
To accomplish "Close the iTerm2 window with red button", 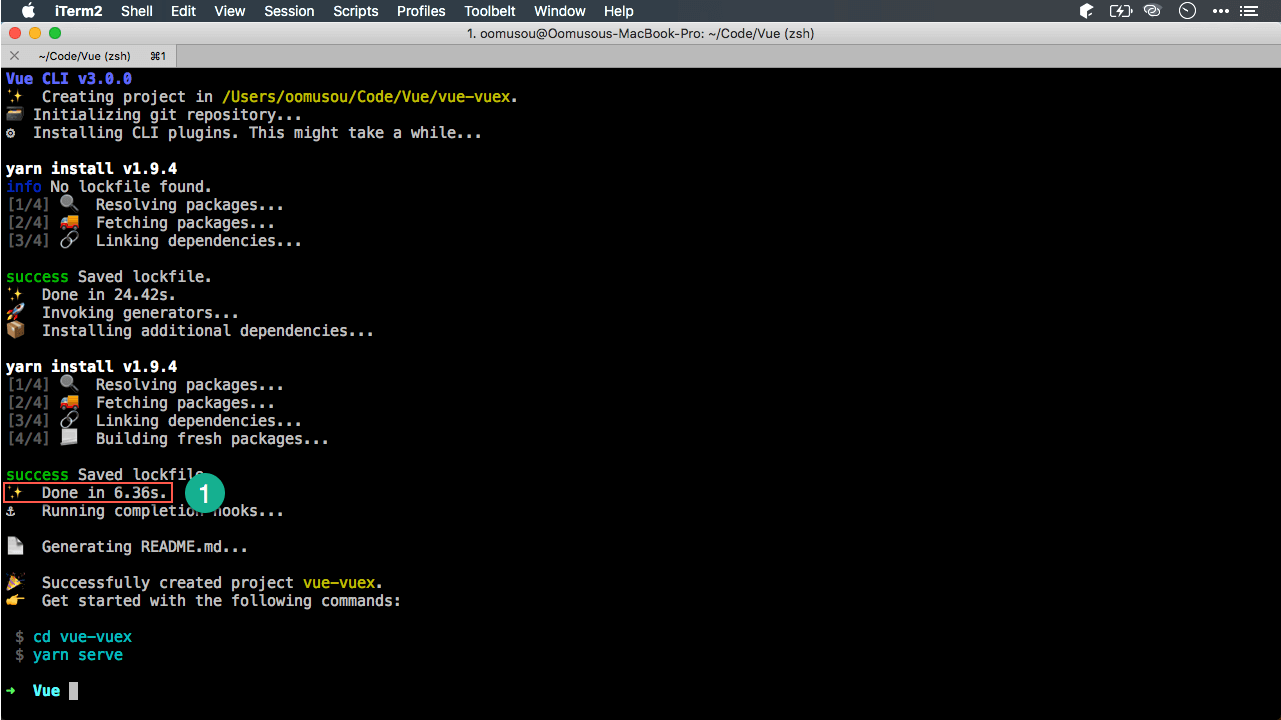I will point(15,33).
